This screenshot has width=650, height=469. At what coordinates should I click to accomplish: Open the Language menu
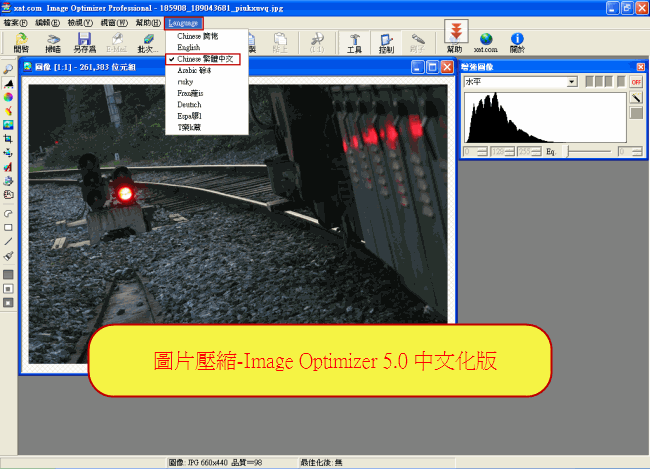[x=183, y=21]
